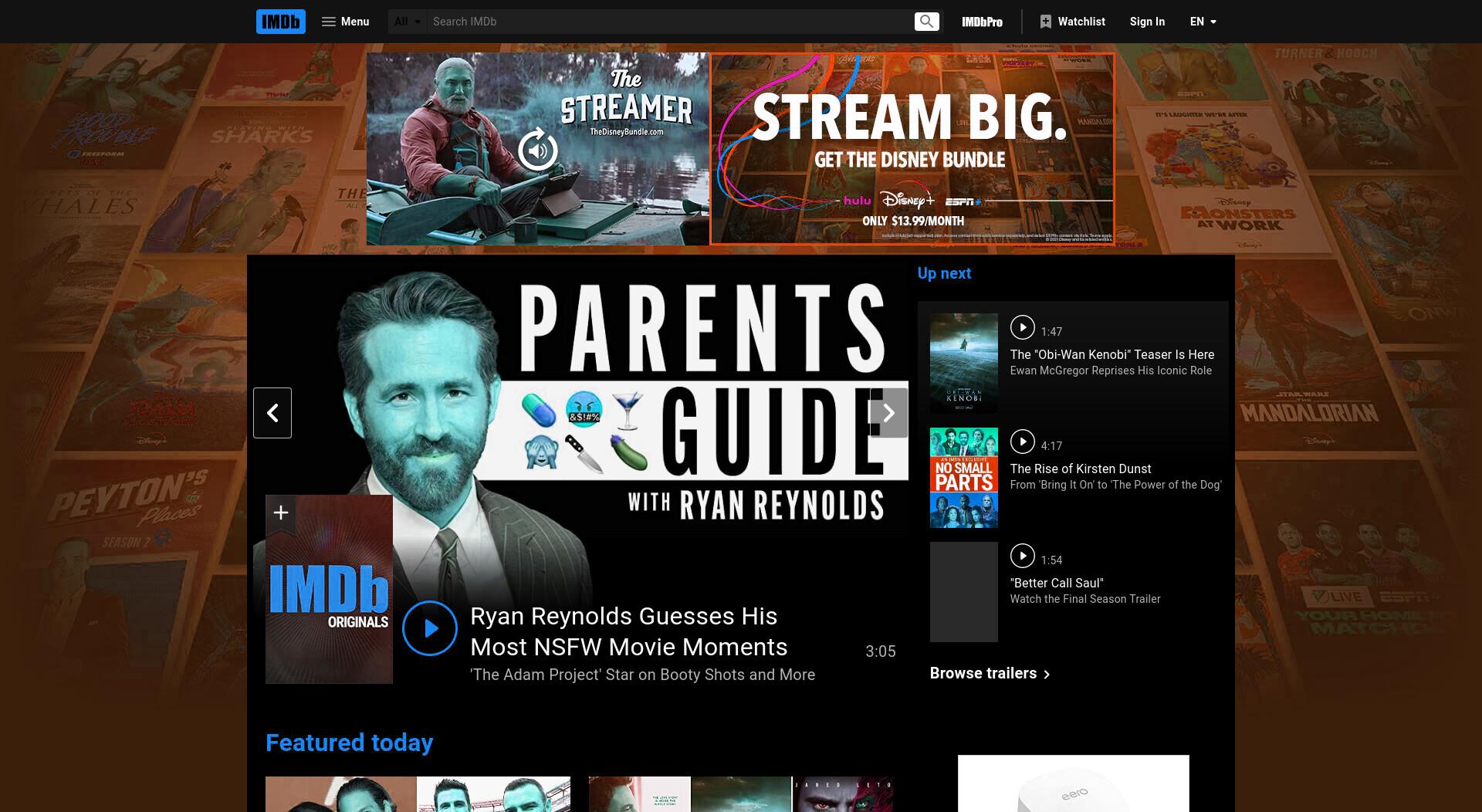Image resolution: width=1482 pixels, height=812 pixels.
Task: Open the Up next heading
Action: tap(944, 273)
